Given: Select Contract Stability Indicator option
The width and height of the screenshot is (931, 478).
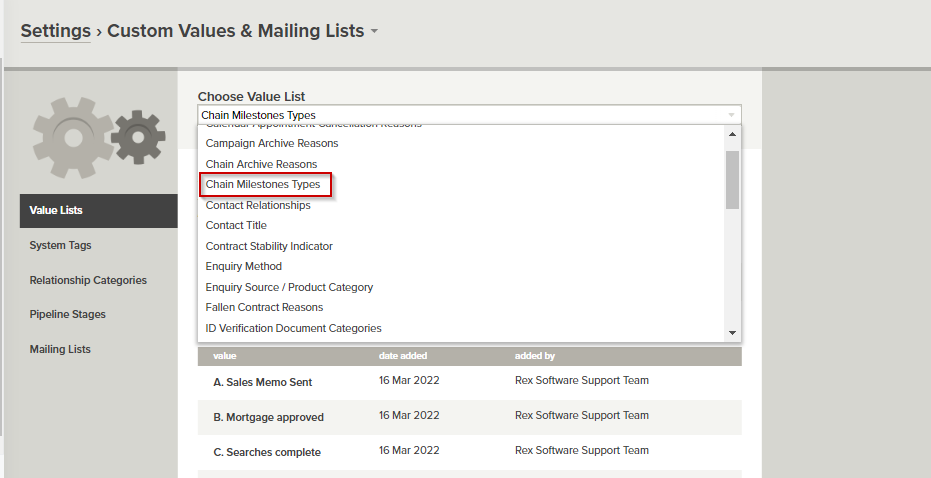Looking at the screenshot, I should tap(269, 246).
